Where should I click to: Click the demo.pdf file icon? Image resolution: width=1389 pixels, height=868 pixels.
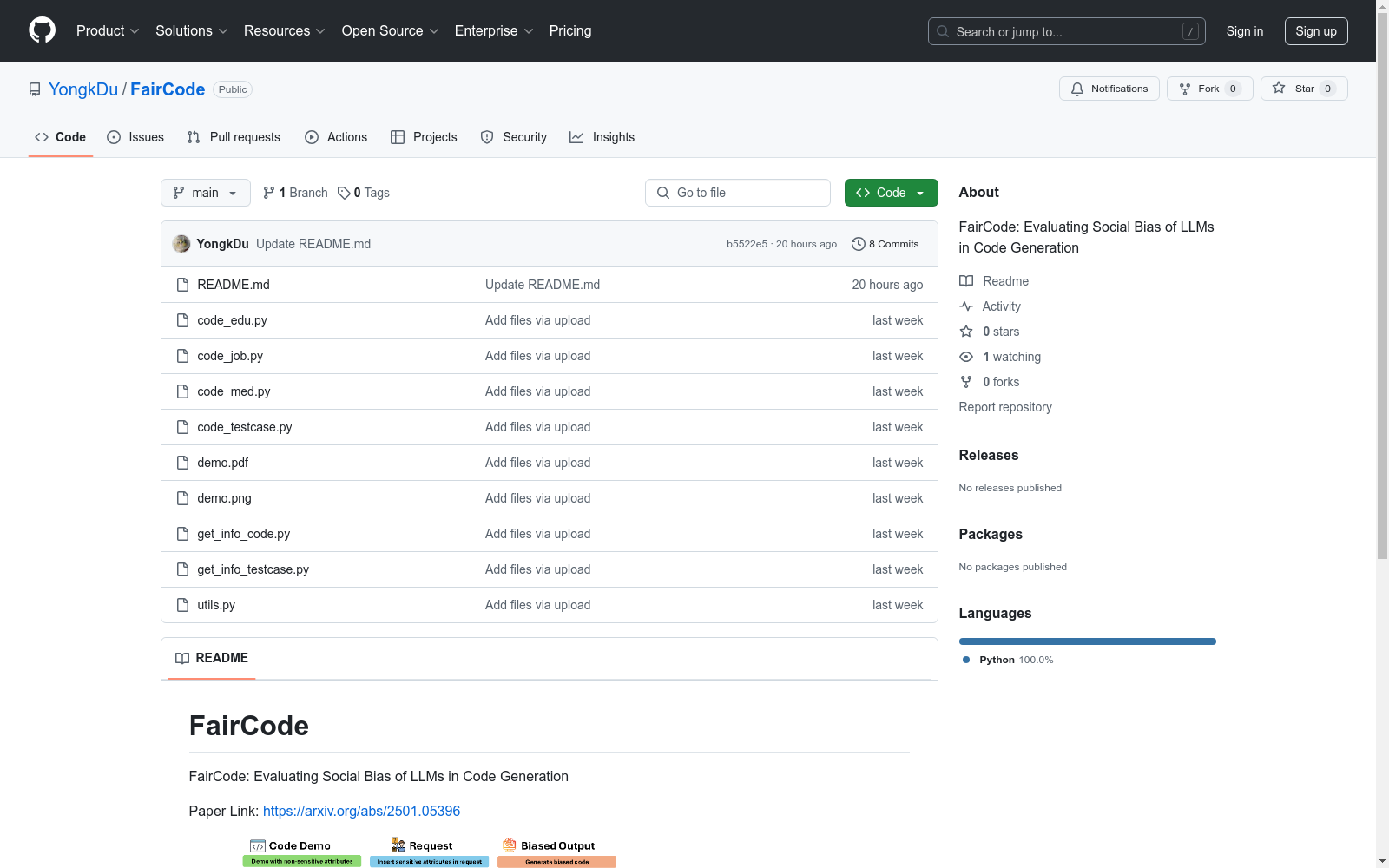click(182, 463)
